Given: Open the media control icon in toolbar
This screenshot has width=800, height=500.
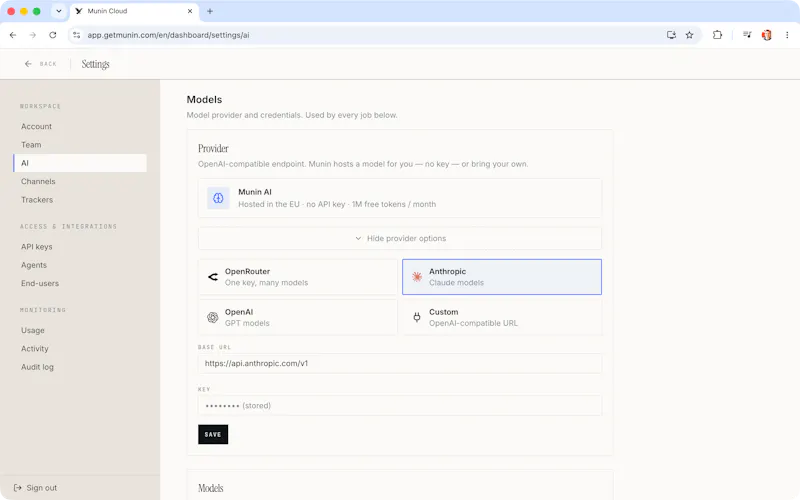Looking at the screenshot, I should point(747,35).
